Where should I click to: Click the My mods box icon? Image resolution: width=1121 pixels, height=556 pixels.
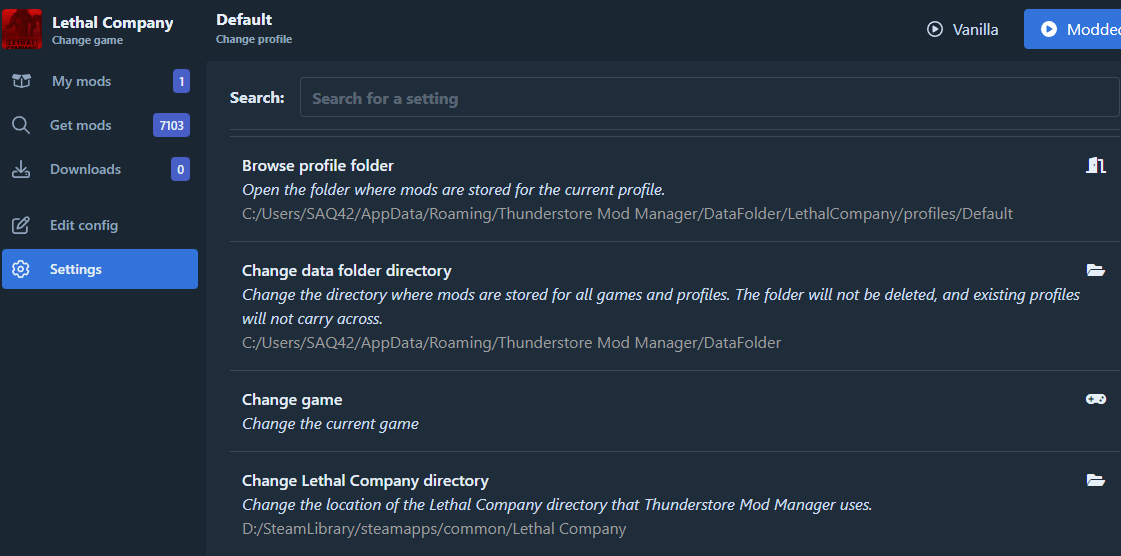coord(21,81)
